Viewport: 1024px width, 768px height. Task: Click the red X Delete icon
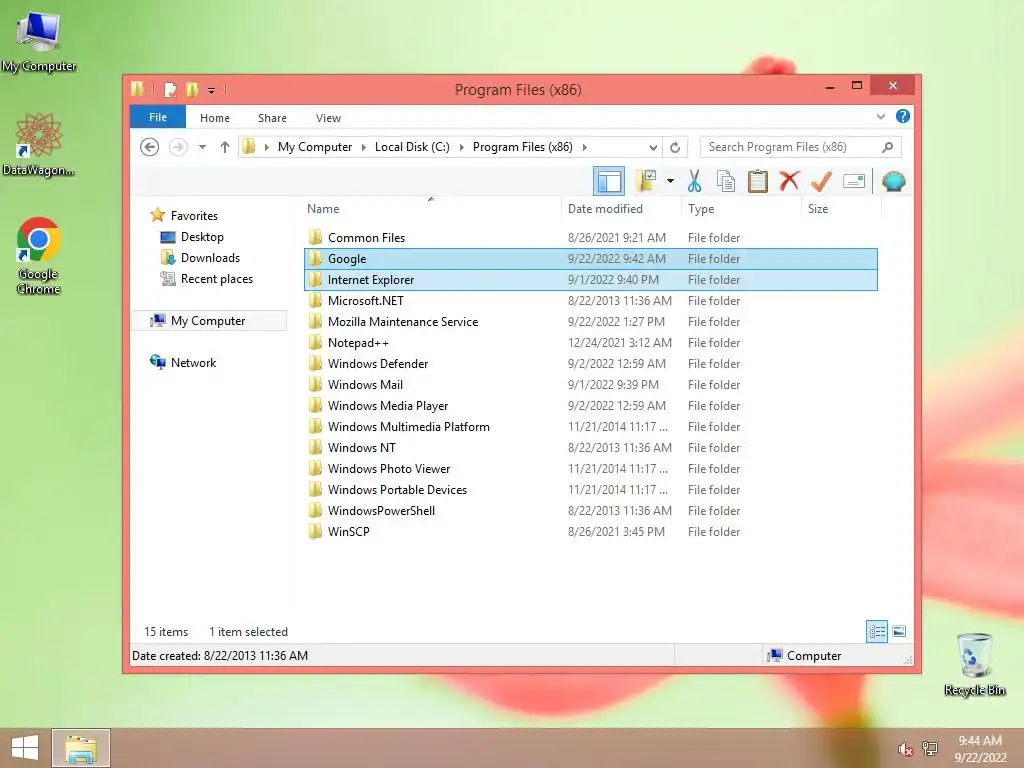point(789,181)
